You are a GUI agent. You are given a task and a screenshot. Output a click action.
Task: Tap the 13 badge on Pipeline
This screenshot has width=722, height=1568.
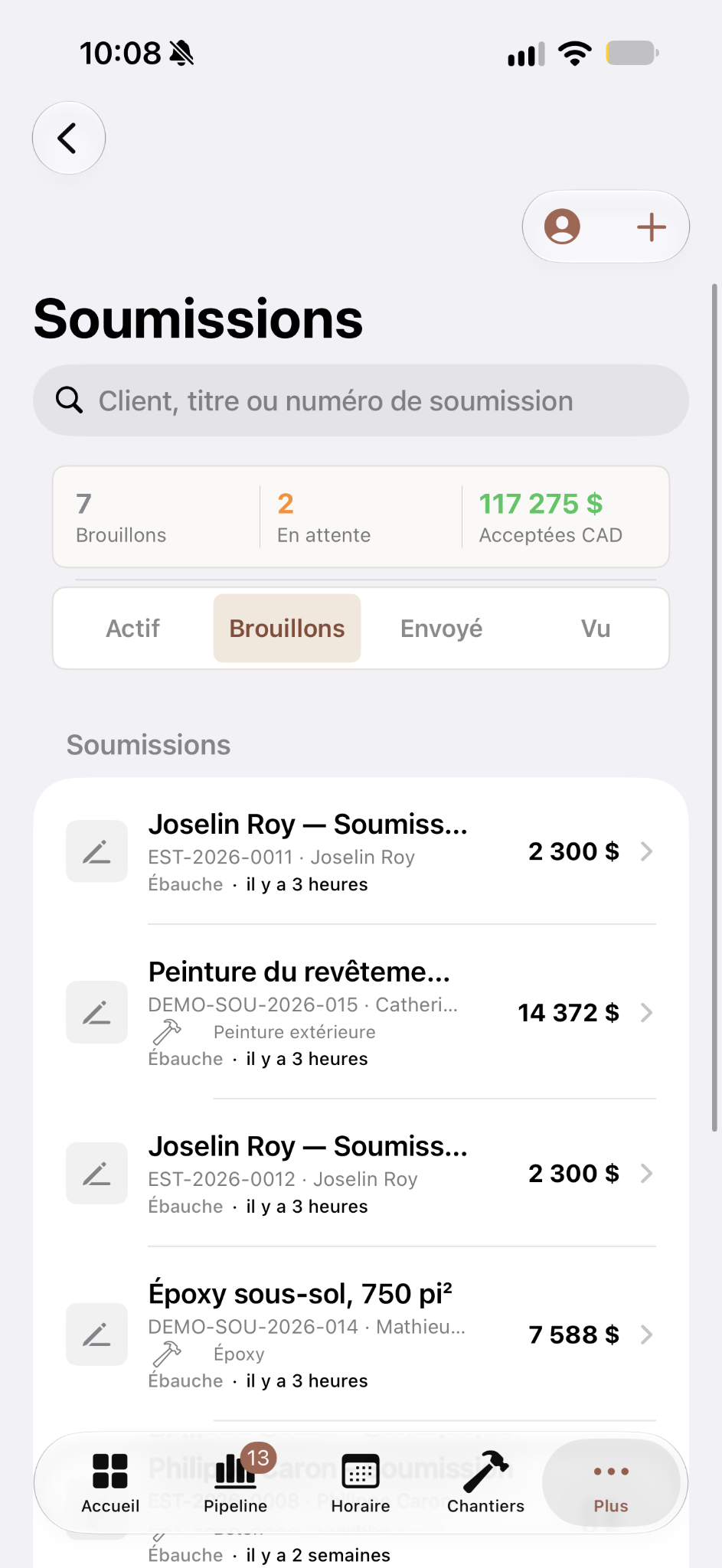point(259,1458)
